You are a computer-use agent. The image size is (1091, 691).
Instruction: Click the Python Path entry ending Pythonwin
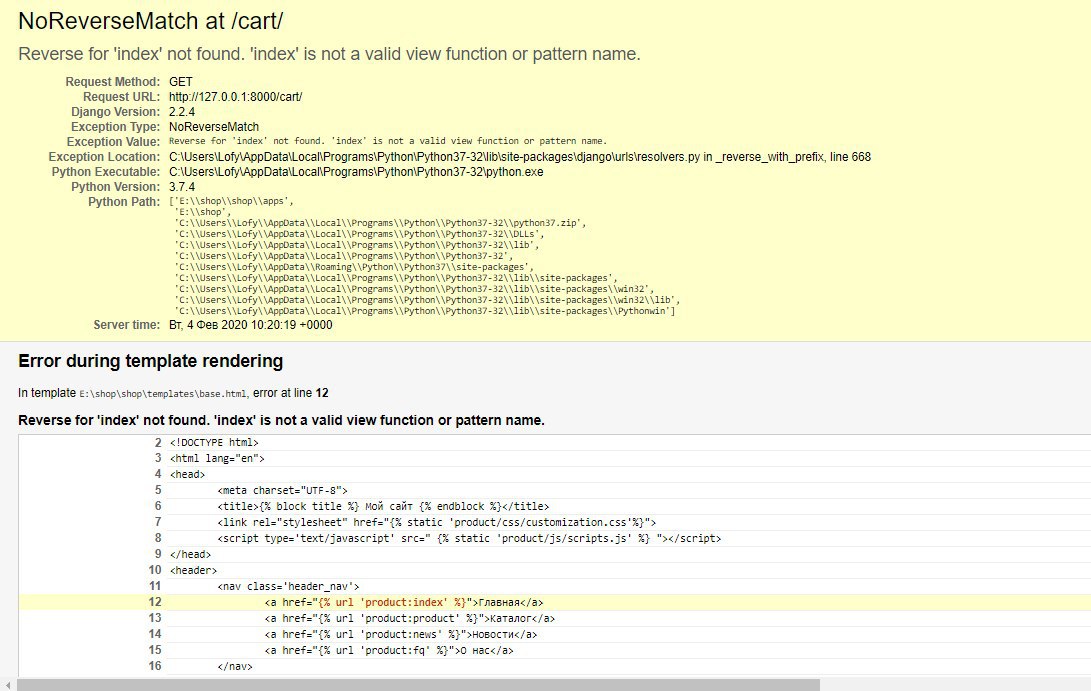(424, 311)
